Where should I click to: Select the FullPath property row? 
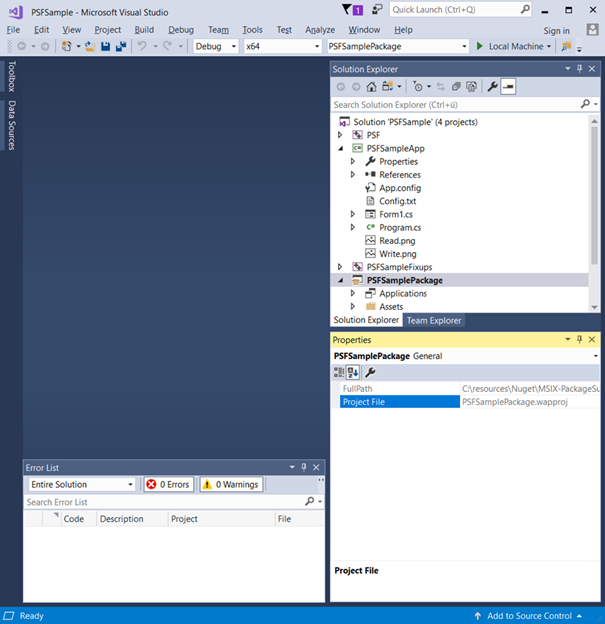click(x=470, y=388)
